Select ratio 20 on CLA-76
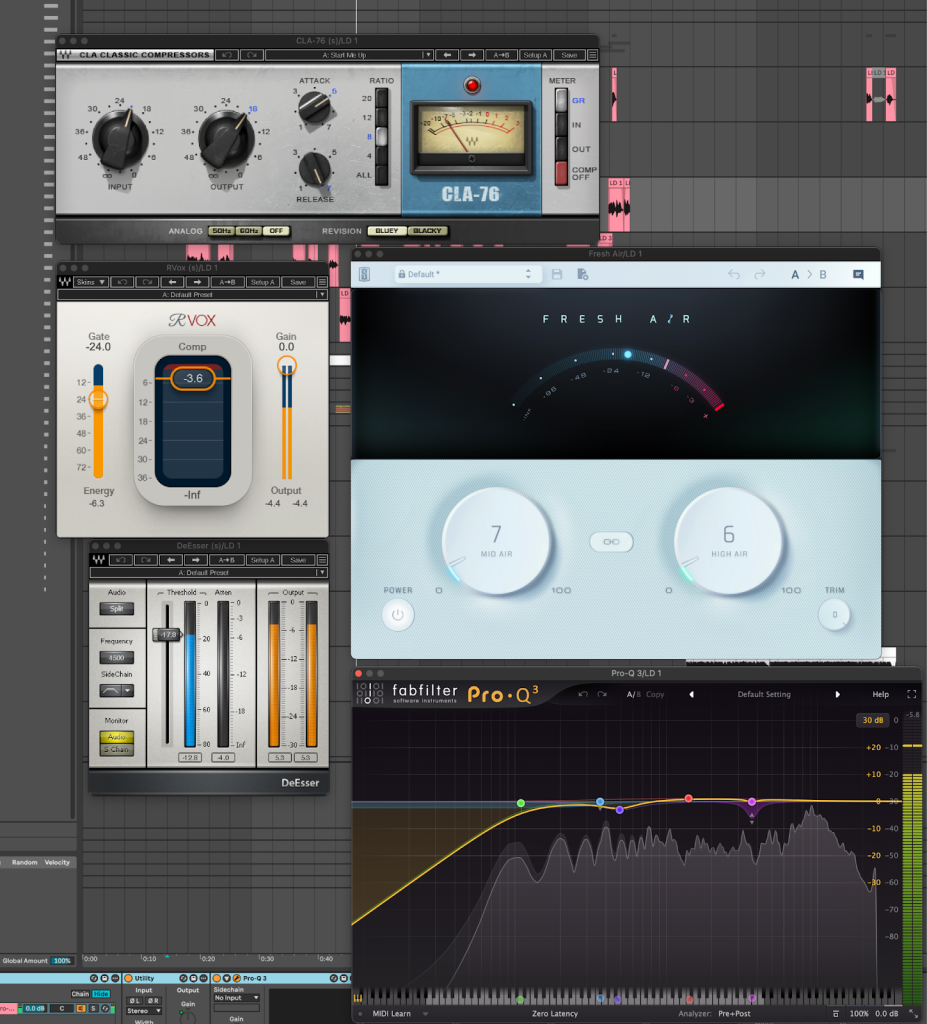 380,98
